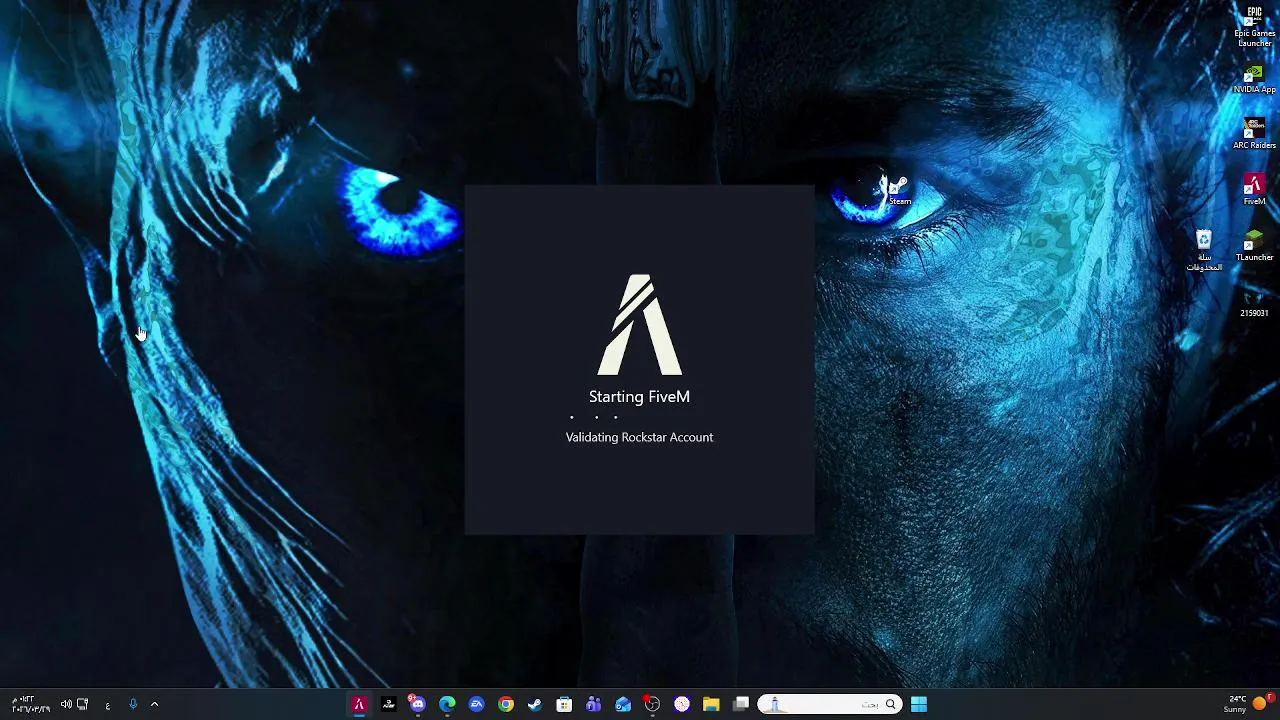Image resolution: width=1280 pixels, height=720 pixels.
Task: Launch Microsoft Edge from the taskbar
Action: [447, 704]
